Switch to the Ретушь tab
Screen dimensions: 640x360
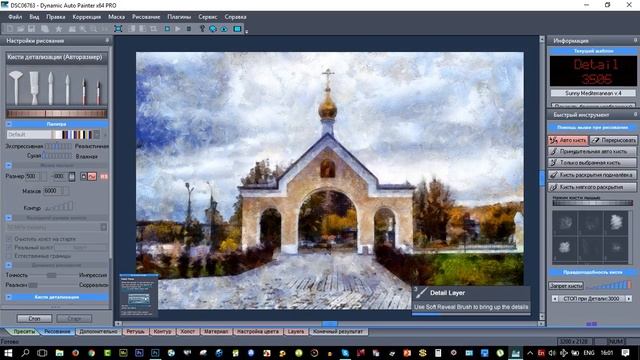pos(135,331)
